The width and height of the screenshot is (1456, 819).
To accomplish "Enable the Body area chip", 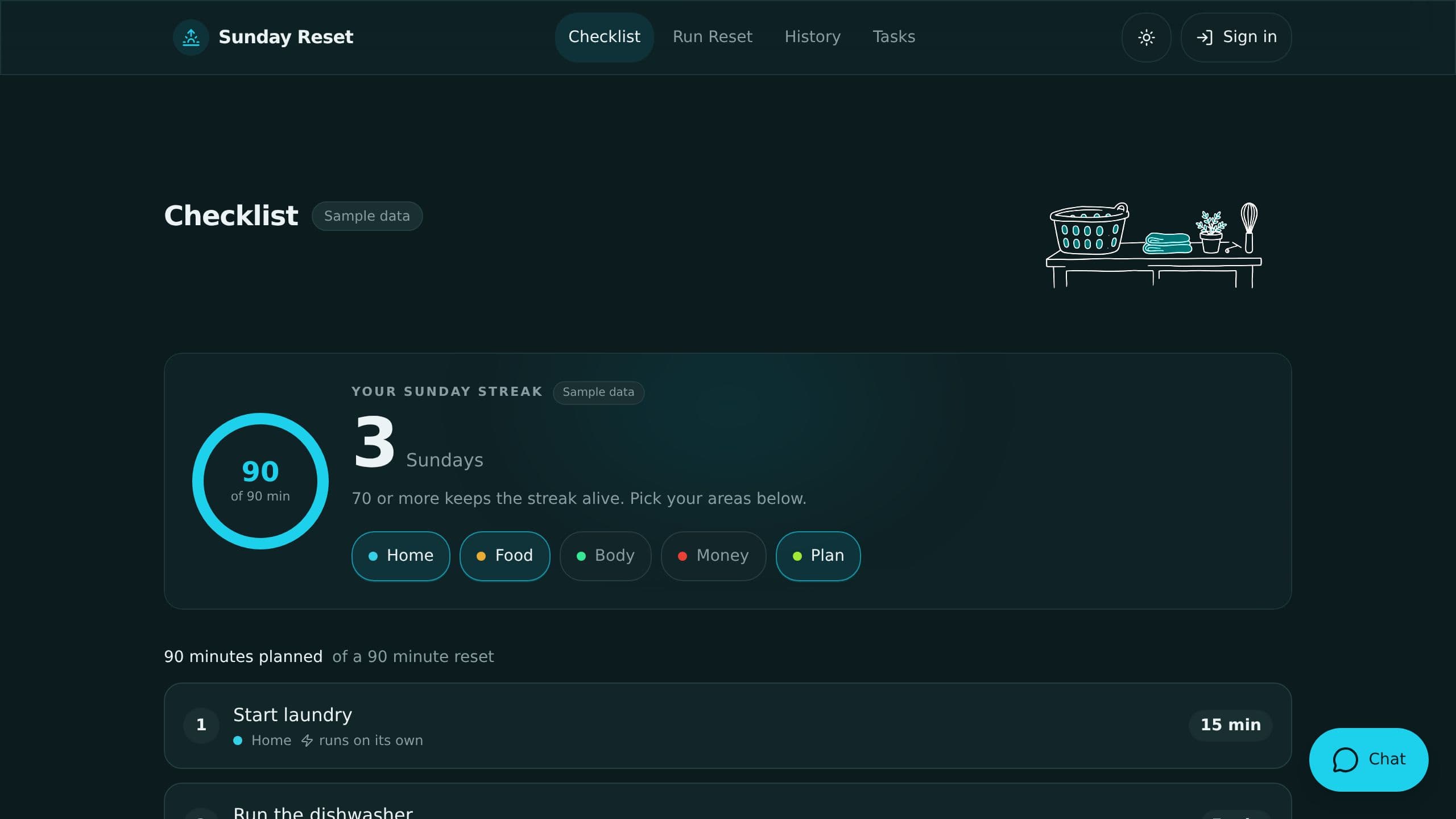I will (605, 556).
